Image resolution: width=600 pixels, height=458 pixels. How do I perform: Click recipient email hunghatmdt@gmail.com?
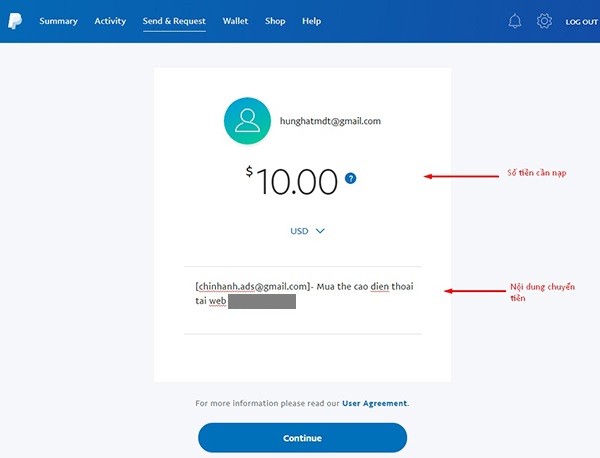[x=330, y=121]
